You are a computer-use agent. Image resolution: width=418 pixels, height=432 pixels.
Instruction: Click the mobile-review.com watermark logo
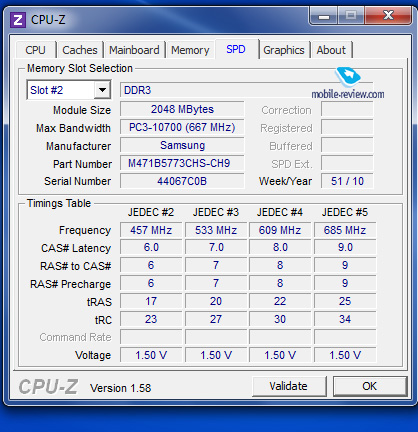click(x=348, y=83)
